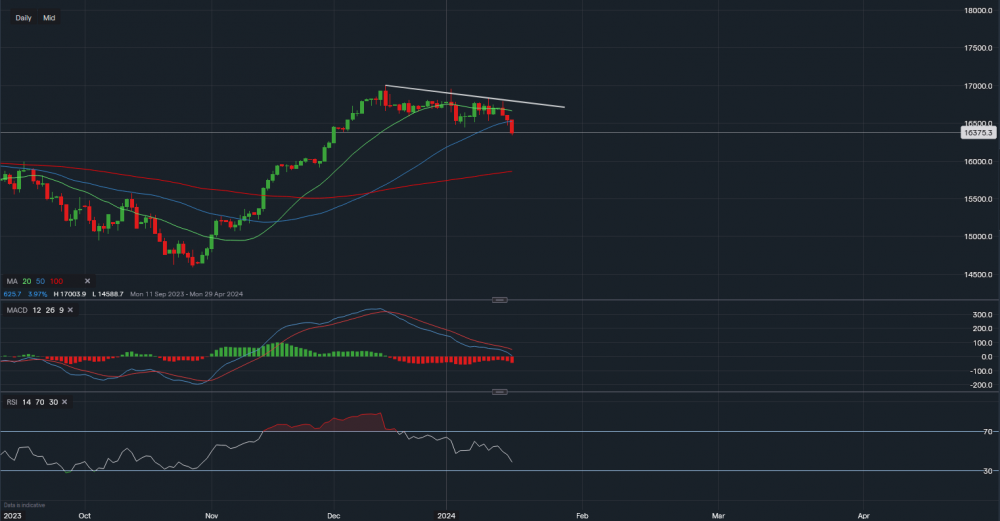Grab the resize handle between price and MACD panes
1000x521 pixels.
click(499, 300)
